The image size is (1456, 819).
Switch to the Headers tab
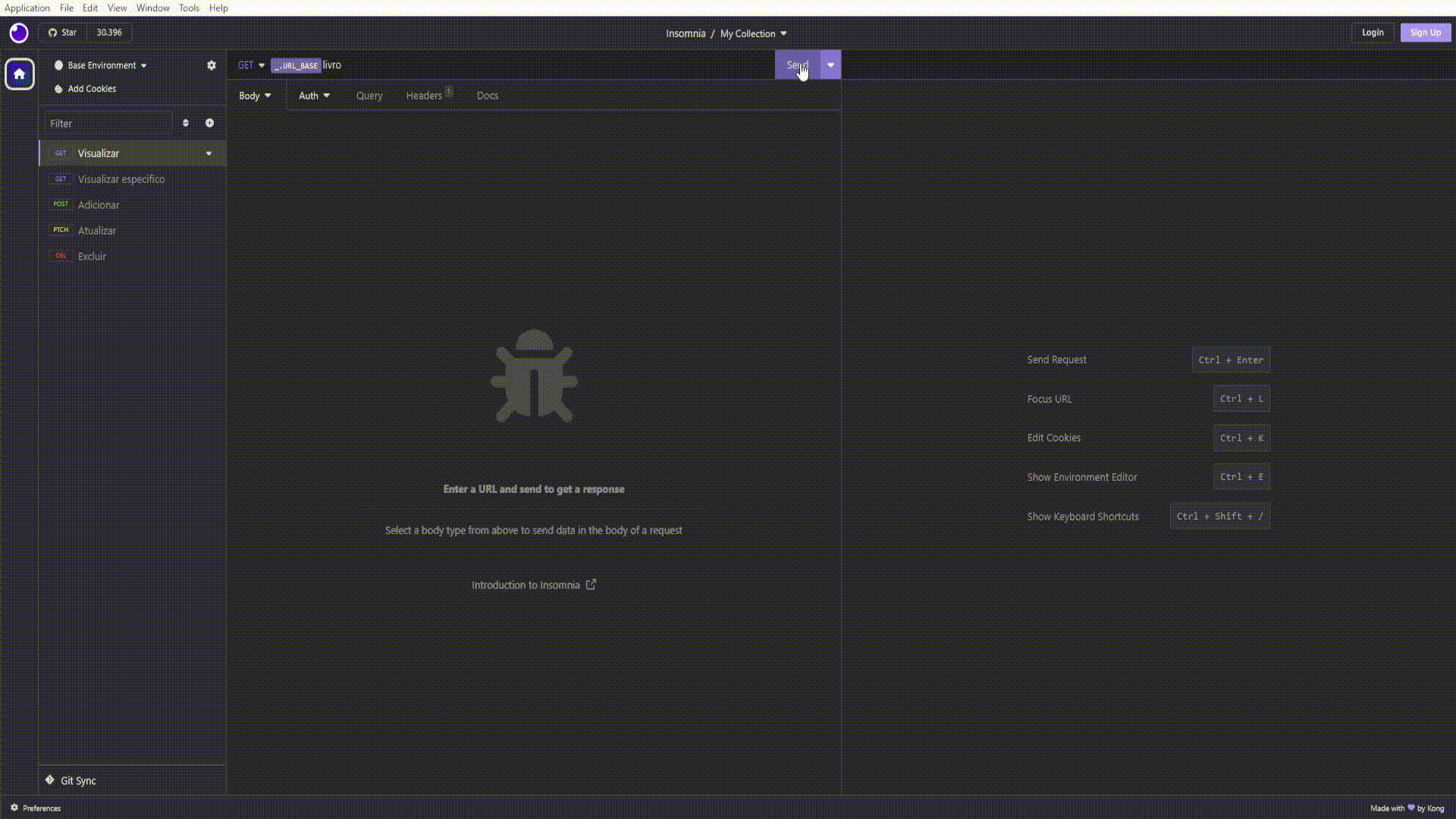pos(424,96)
